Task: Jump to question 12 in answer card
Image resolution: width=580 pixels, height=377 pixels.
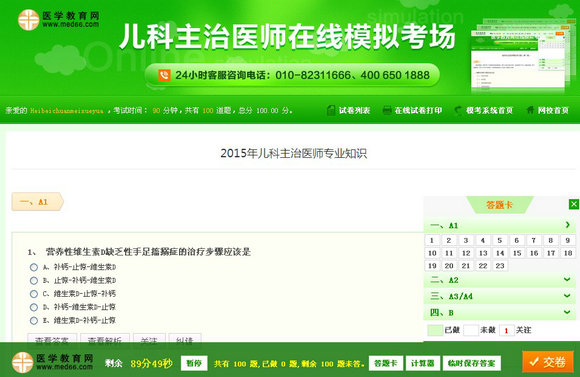Action: 466,253
